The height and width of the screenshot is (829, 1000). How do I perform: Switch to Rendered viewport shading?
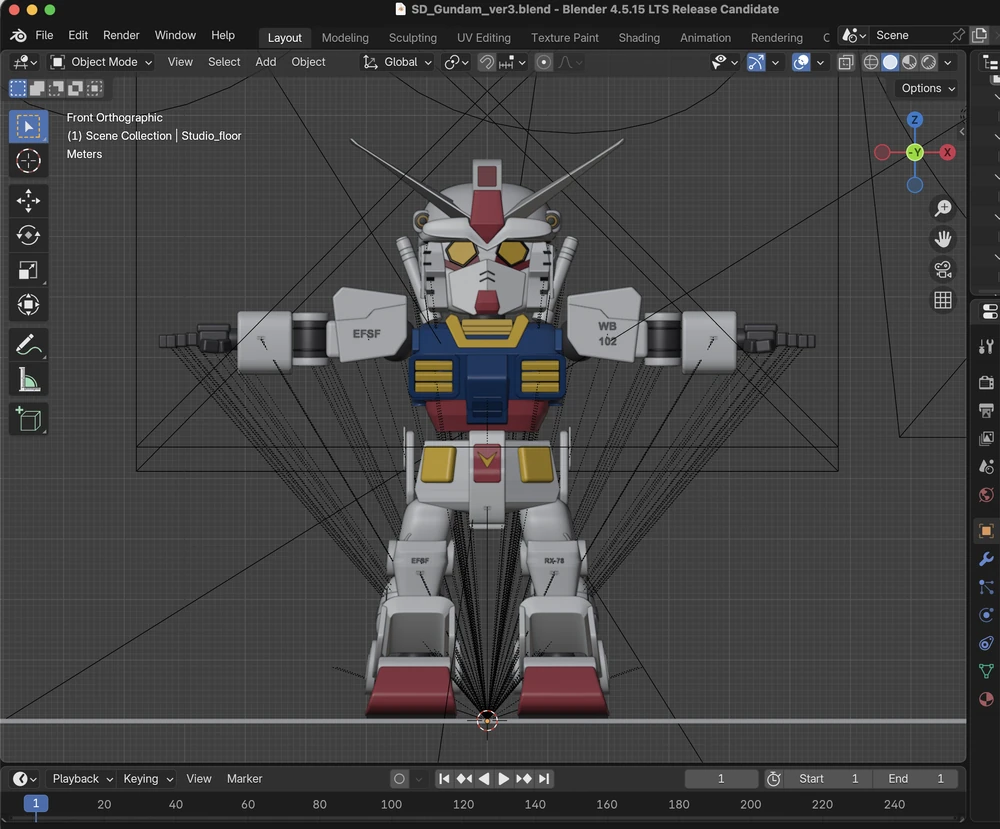929,62
